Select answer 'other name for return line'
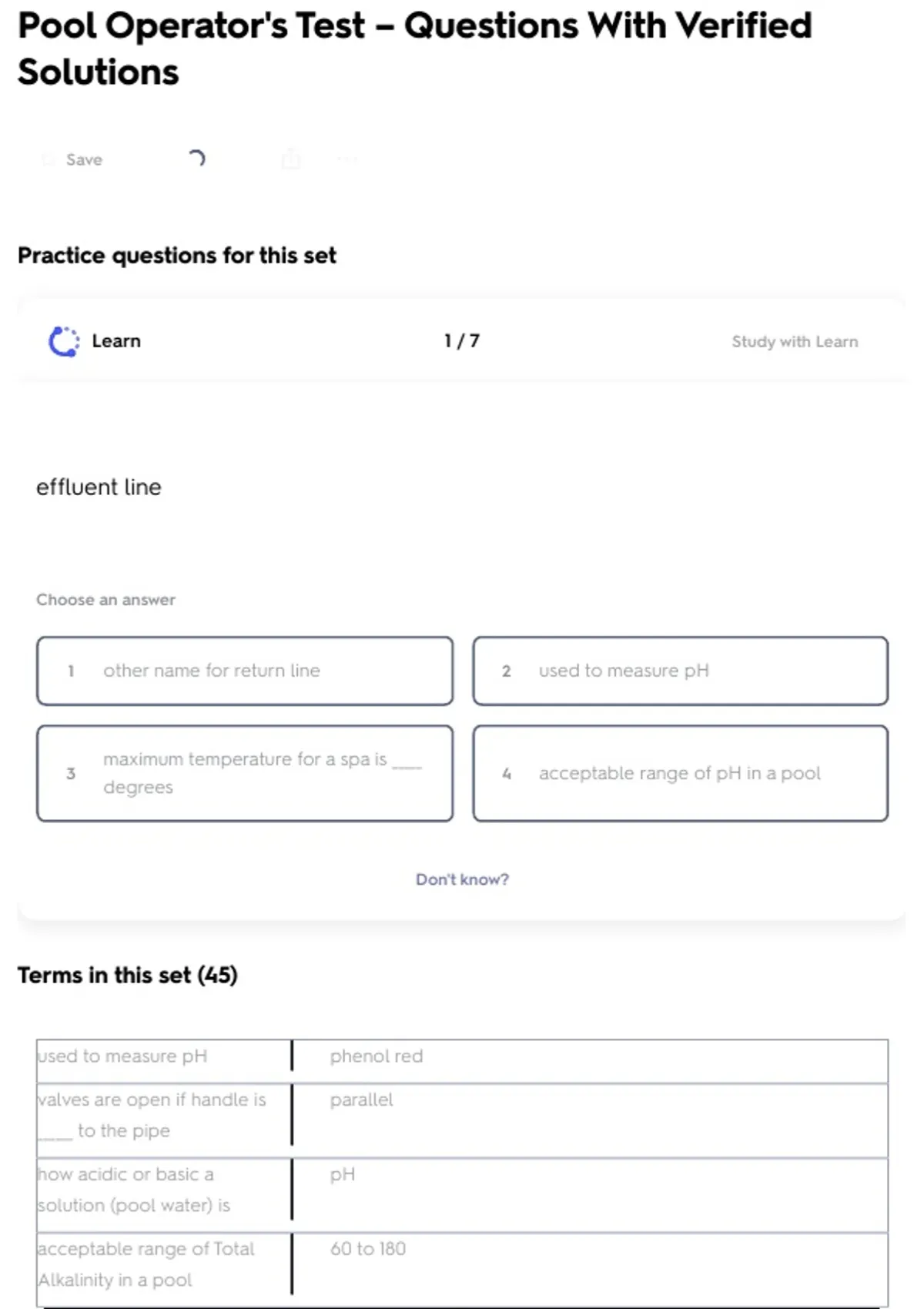This screenshot has width=924, height=1309. pos(245,671)
